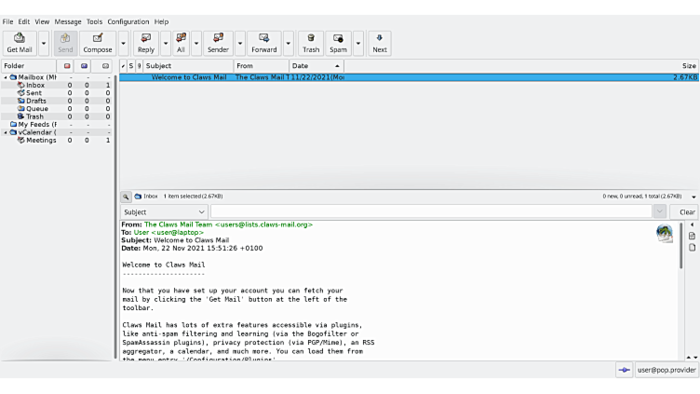This screenshot has height=394, width=700.
Task: Move the message to Trash via toolbar
Action: coord(311,43)
